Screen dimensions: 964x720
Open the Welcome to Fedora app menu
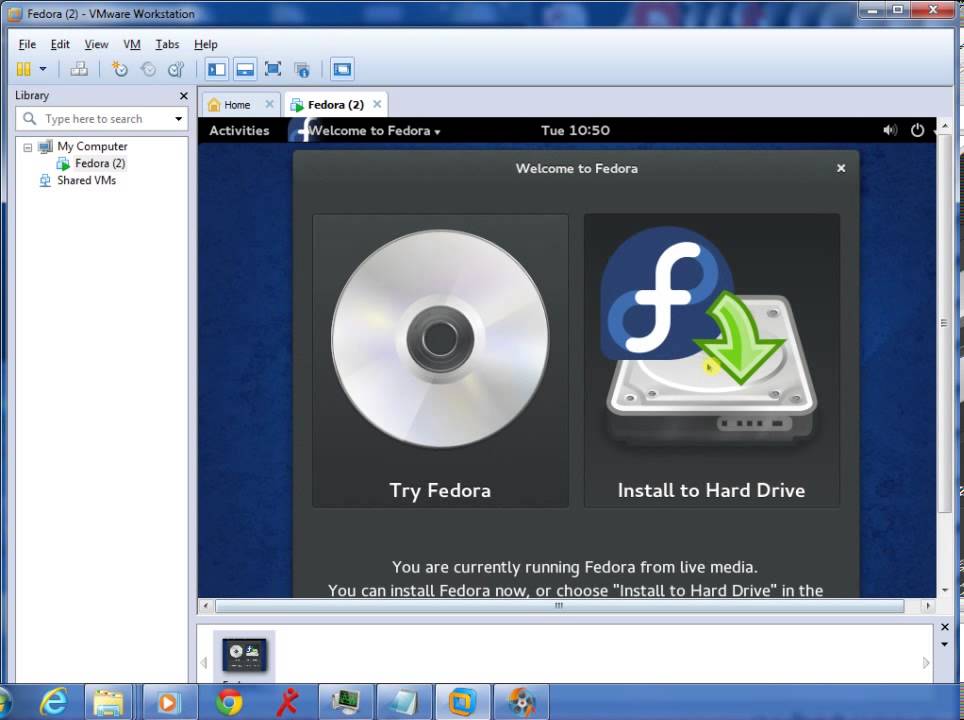coord(374,130)
